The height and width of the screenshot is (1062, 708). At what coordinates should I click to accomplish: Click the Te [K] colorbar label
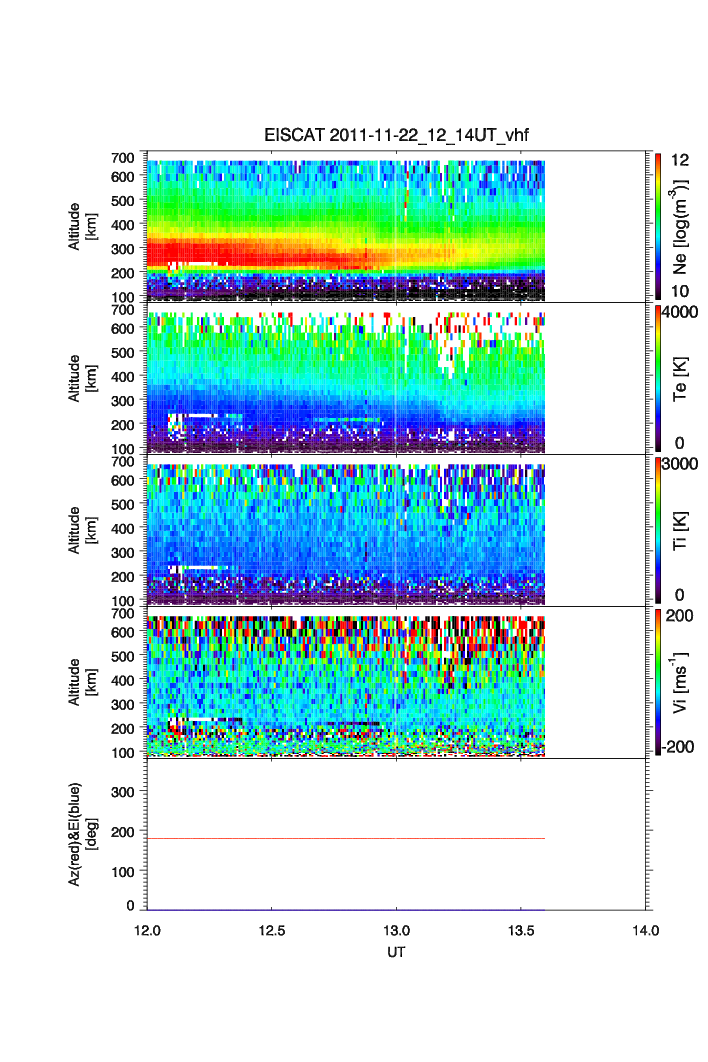[x=680, y=379]
